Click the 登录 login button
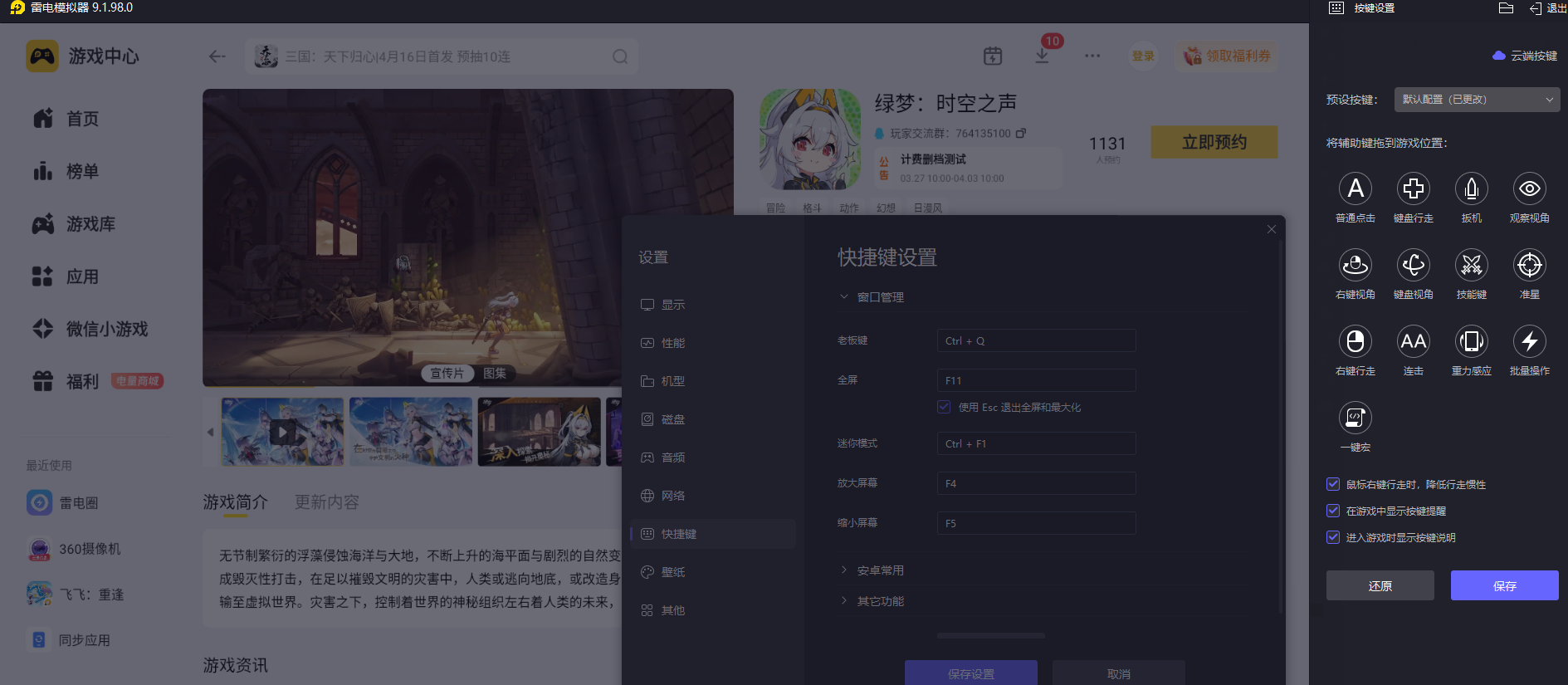This screenshot has height=685, width=1568. click(1143, 56)
